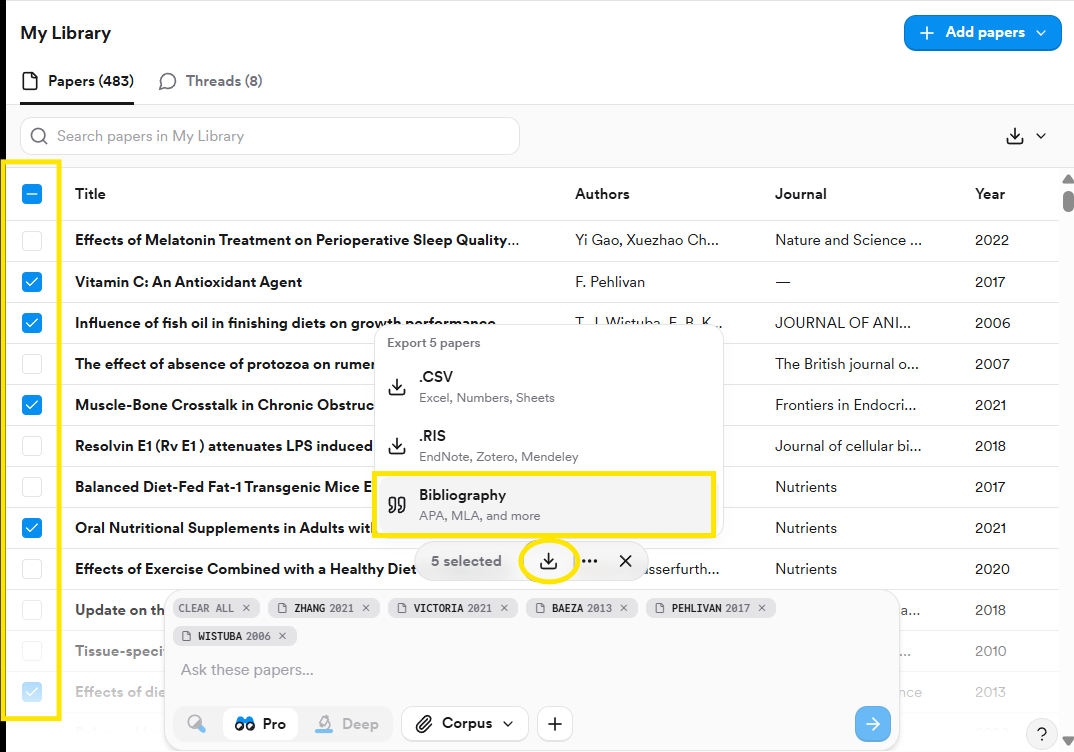Click the BAEZA 2013 chip label
This screenshot has height=752, width=1074.
[x=582, y=608]
